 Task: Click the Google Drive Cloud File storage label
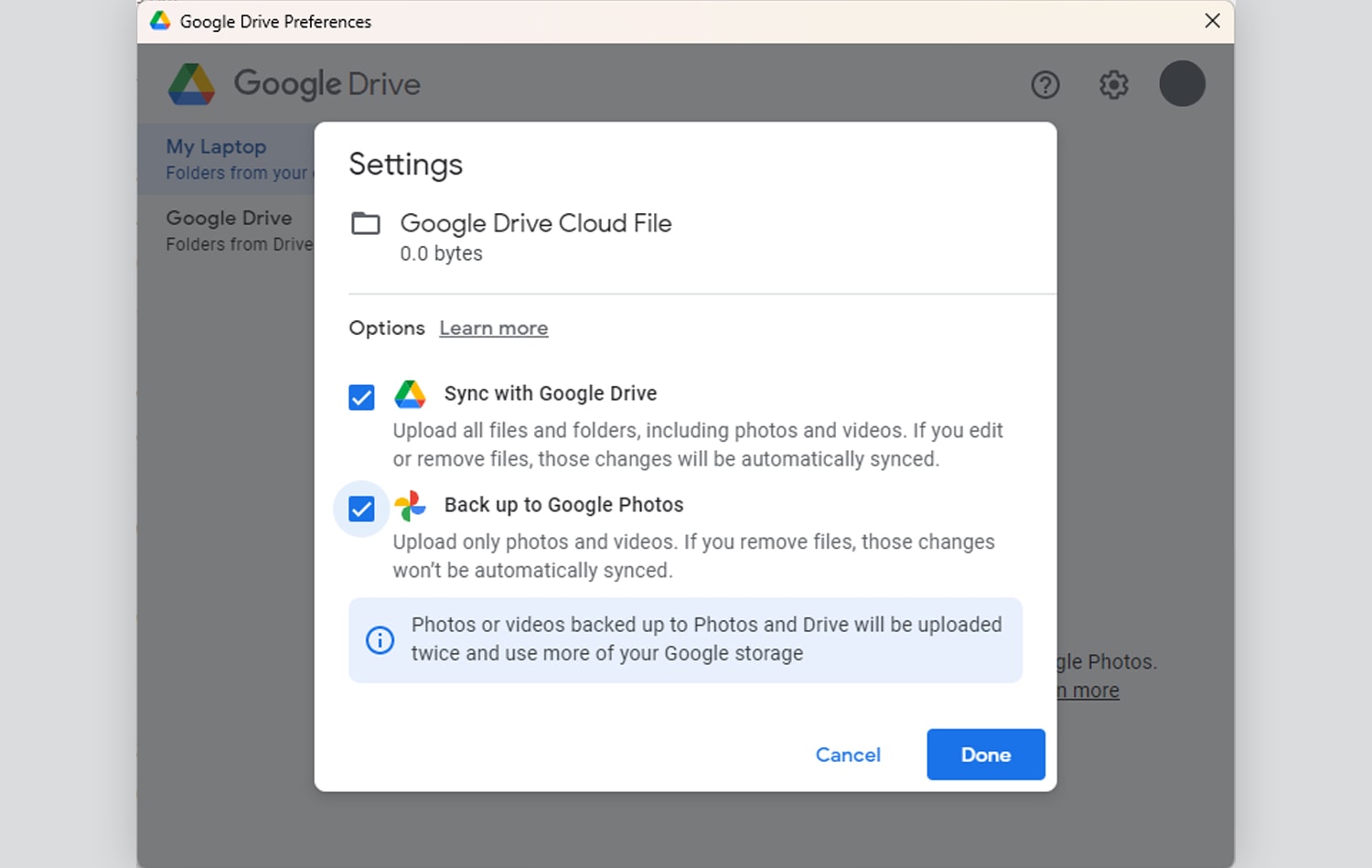click(x=441, y=253)
